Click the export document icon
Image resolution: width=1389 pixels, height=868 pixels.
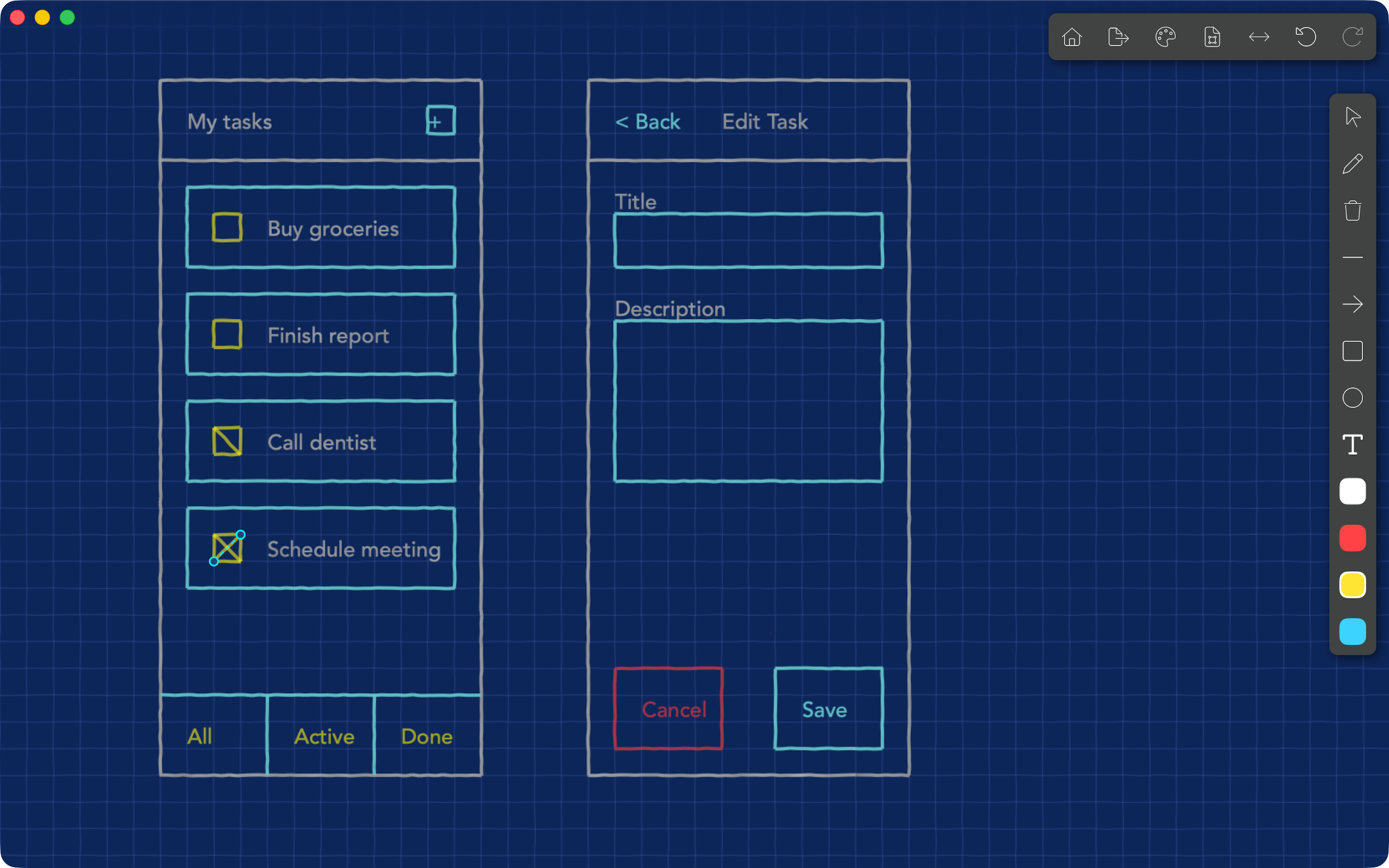(1118, 37)
